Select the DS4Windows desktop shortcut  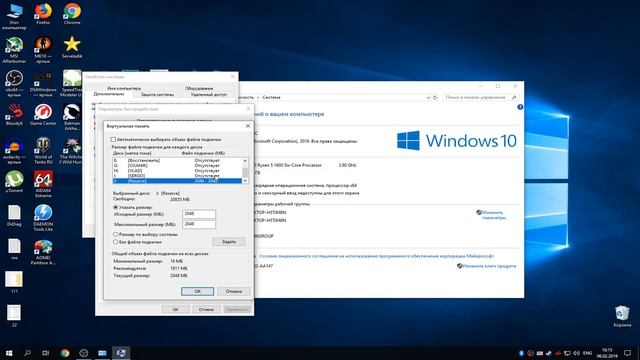pos(43,83)
